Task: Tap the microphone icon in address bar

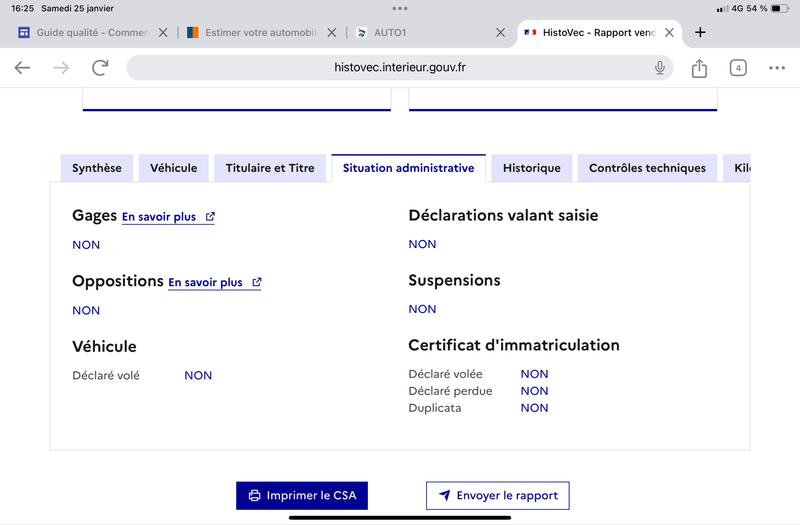Action: pos(660,67)
